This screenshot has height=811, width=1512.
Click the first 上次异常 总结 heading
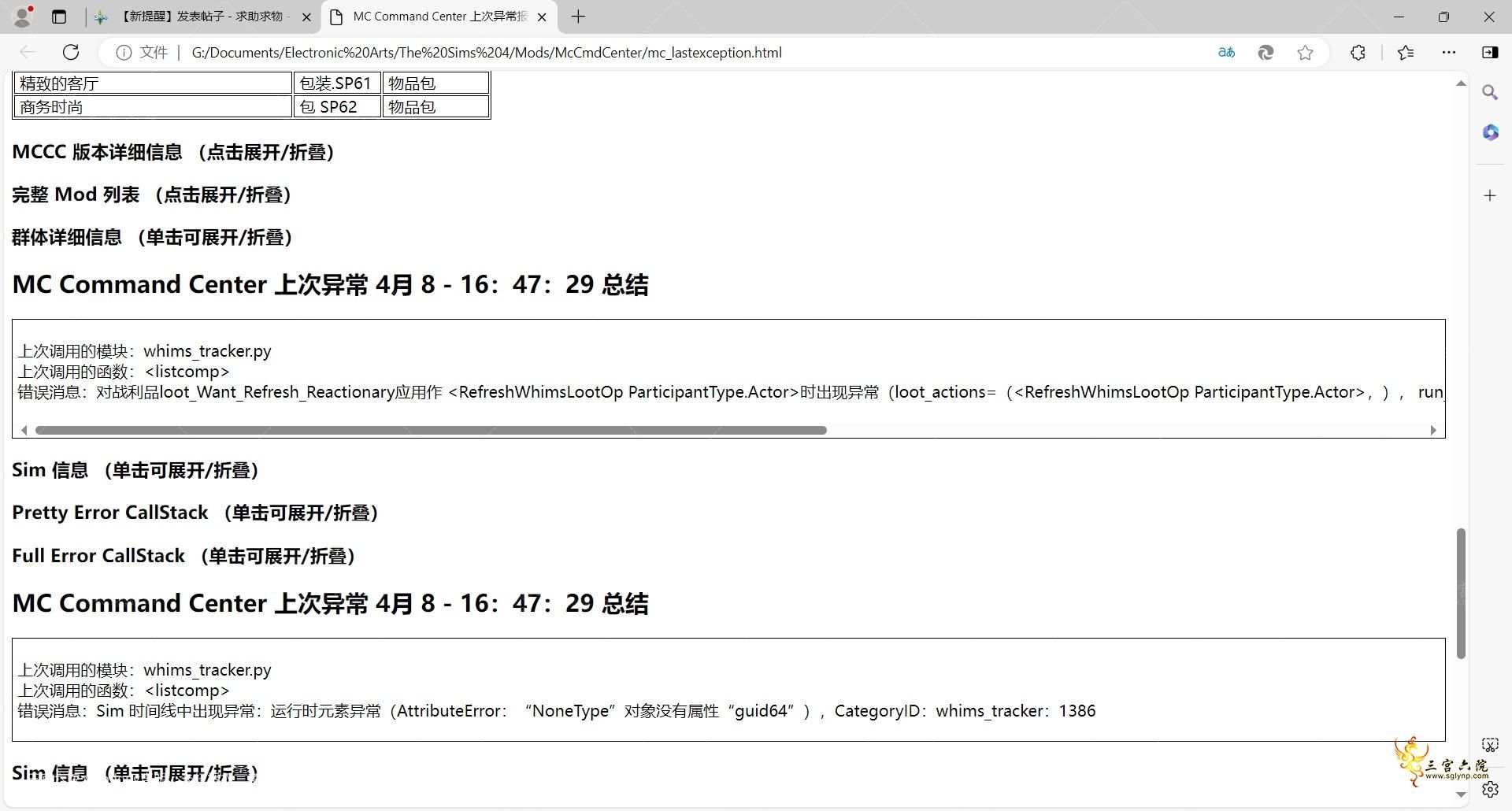[x=330, y=284]
